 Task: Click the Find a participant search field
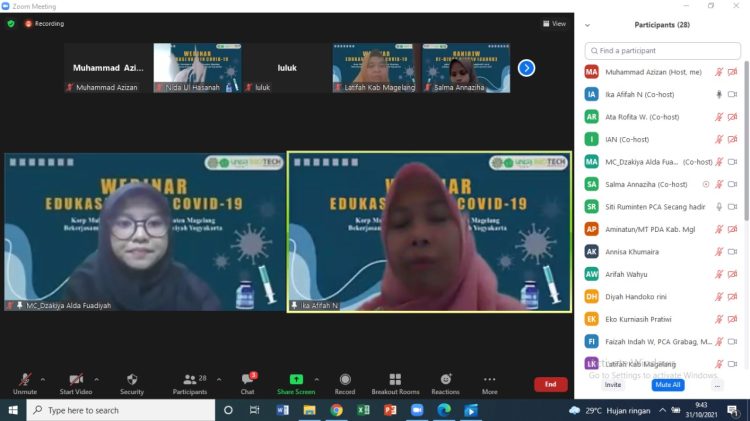coord(664,50)
